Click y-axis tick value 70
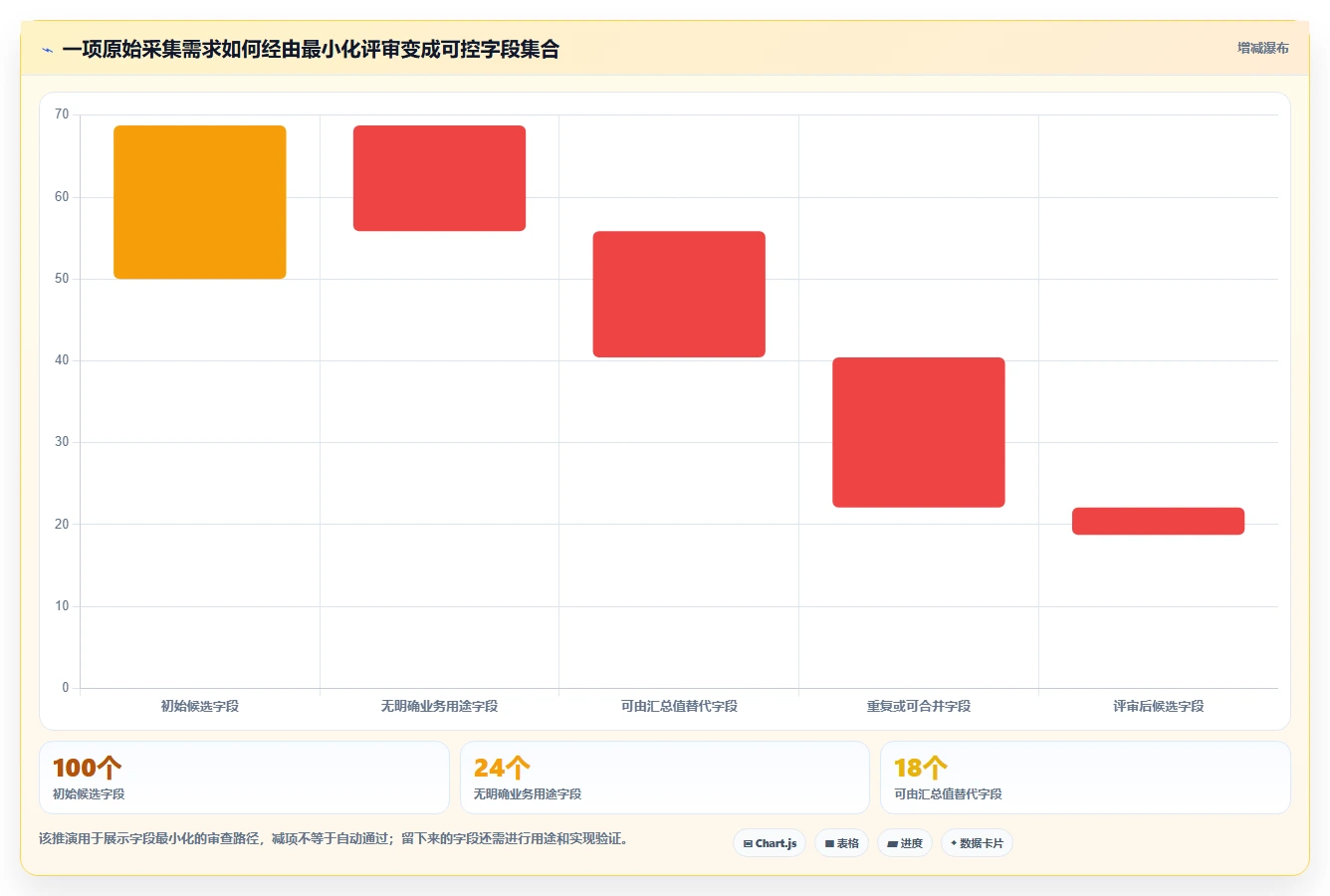Image resolution: width=1330 pixels, height=896 pixels. [62, 114]
